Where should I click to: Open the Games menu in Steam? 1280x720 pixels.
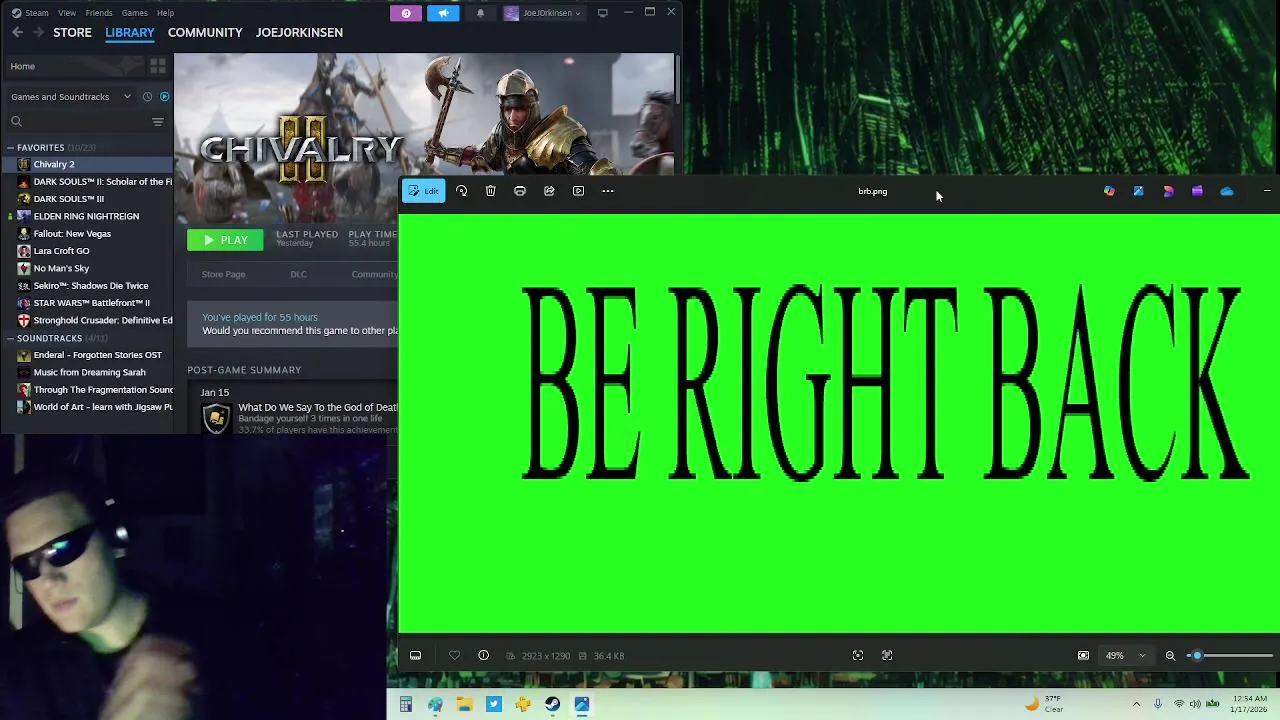coord(134,13)
